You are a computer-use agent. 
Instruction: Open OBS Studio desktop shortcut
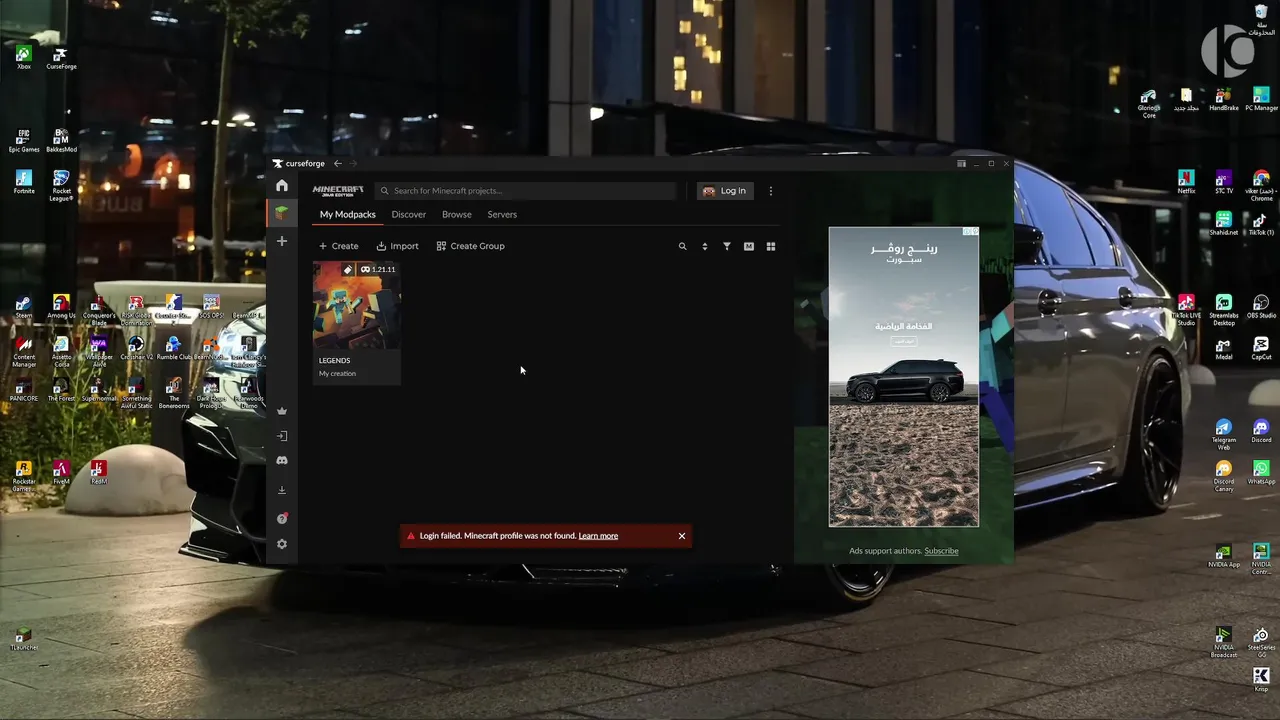tap(1261, 306)
